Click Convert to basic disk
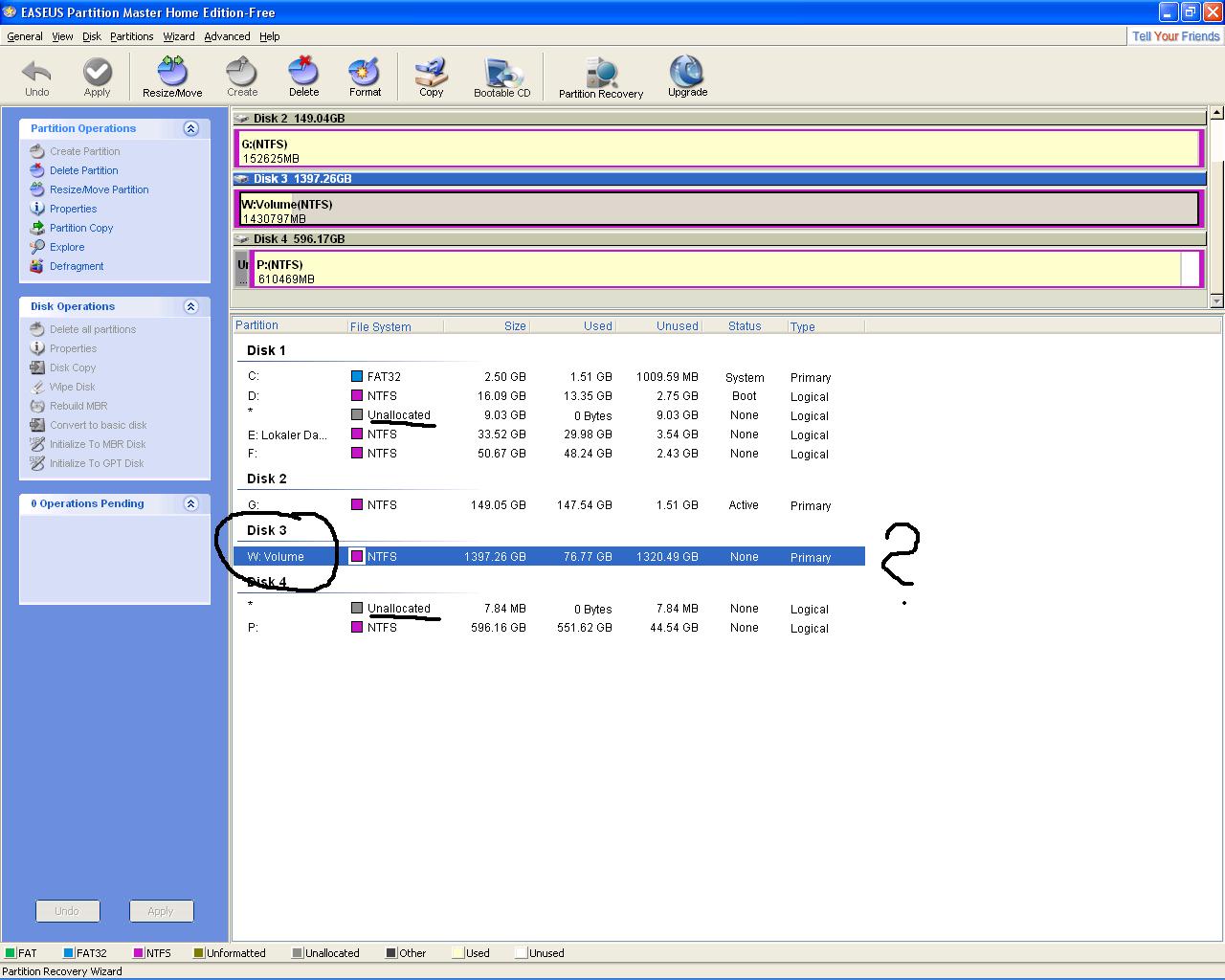The width and height of the screenshot is (1225, 980). pyautogui.click(x=88, y=425)
